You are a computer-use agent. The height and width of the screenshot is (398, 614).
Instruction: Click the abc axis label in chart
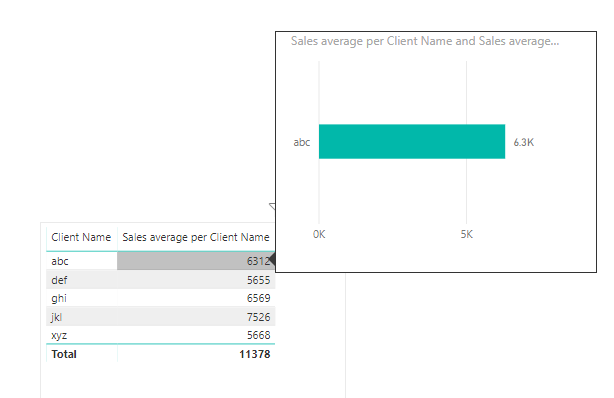point(302,142)
